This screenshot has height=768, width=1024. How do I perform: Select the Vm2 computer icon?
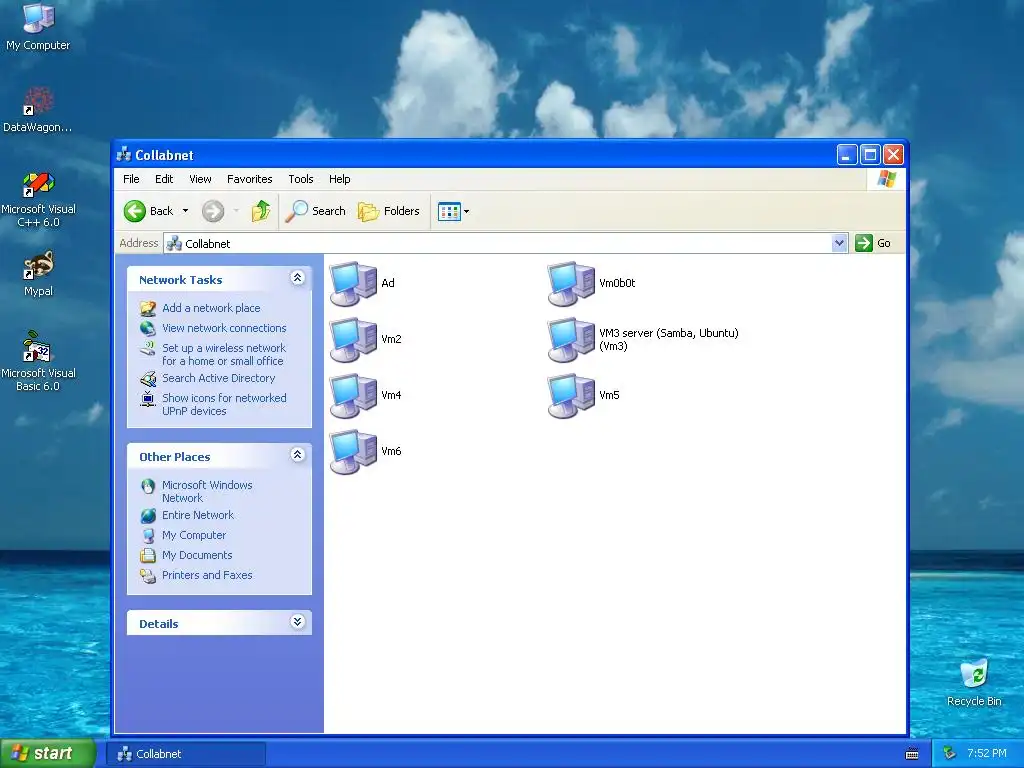pos(353,340)
